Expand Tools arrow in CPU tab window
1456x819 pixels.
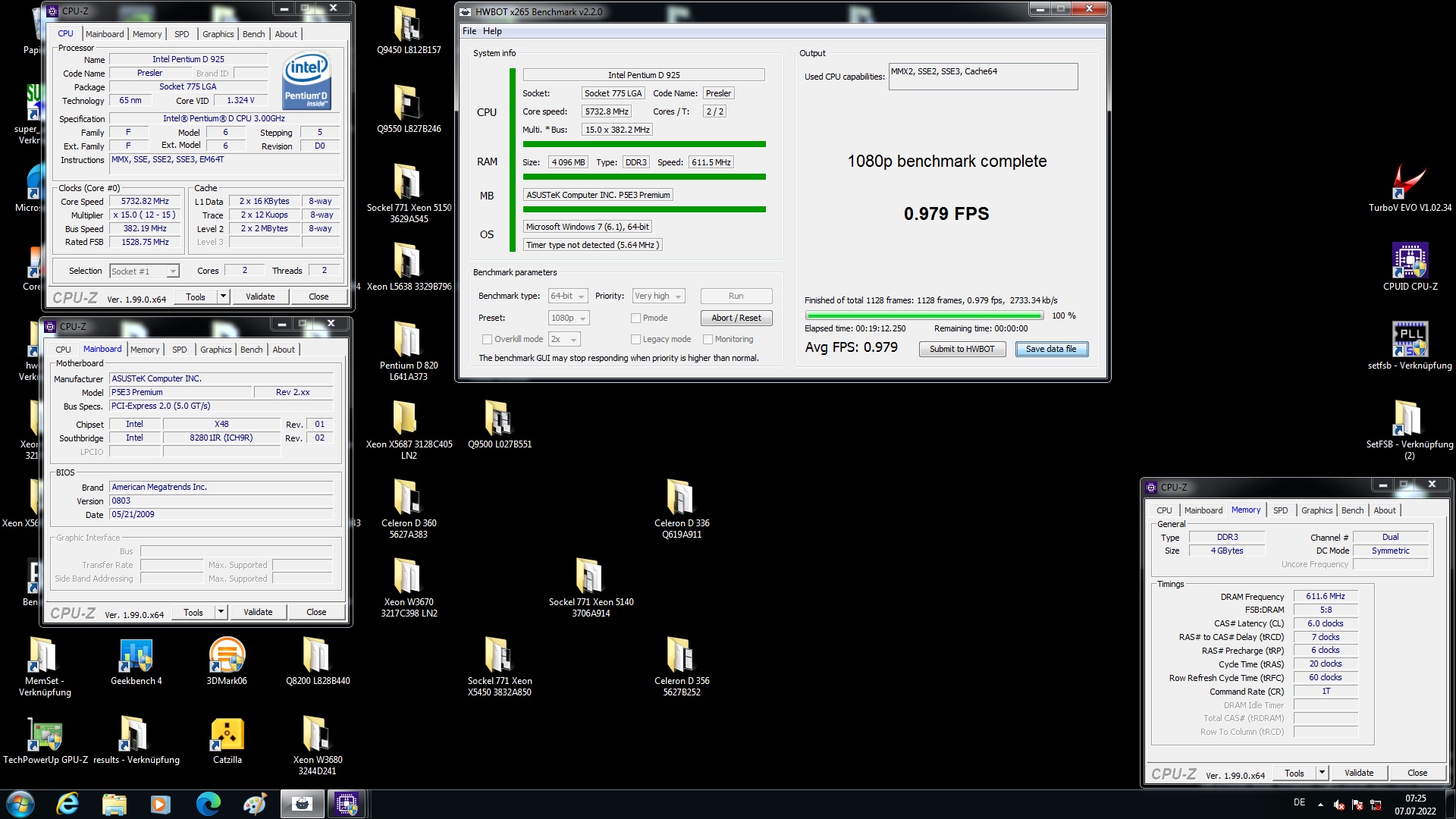coord(223,297)
